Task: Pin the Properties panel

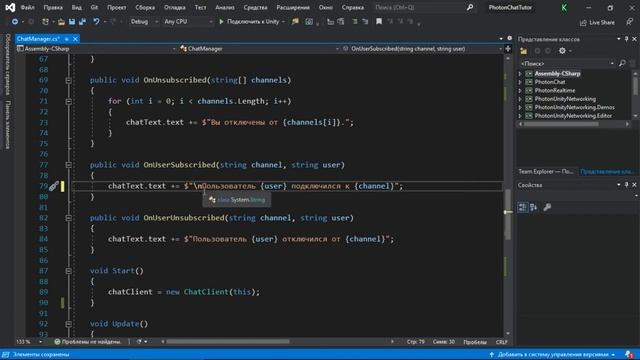Action: point(627,185)
